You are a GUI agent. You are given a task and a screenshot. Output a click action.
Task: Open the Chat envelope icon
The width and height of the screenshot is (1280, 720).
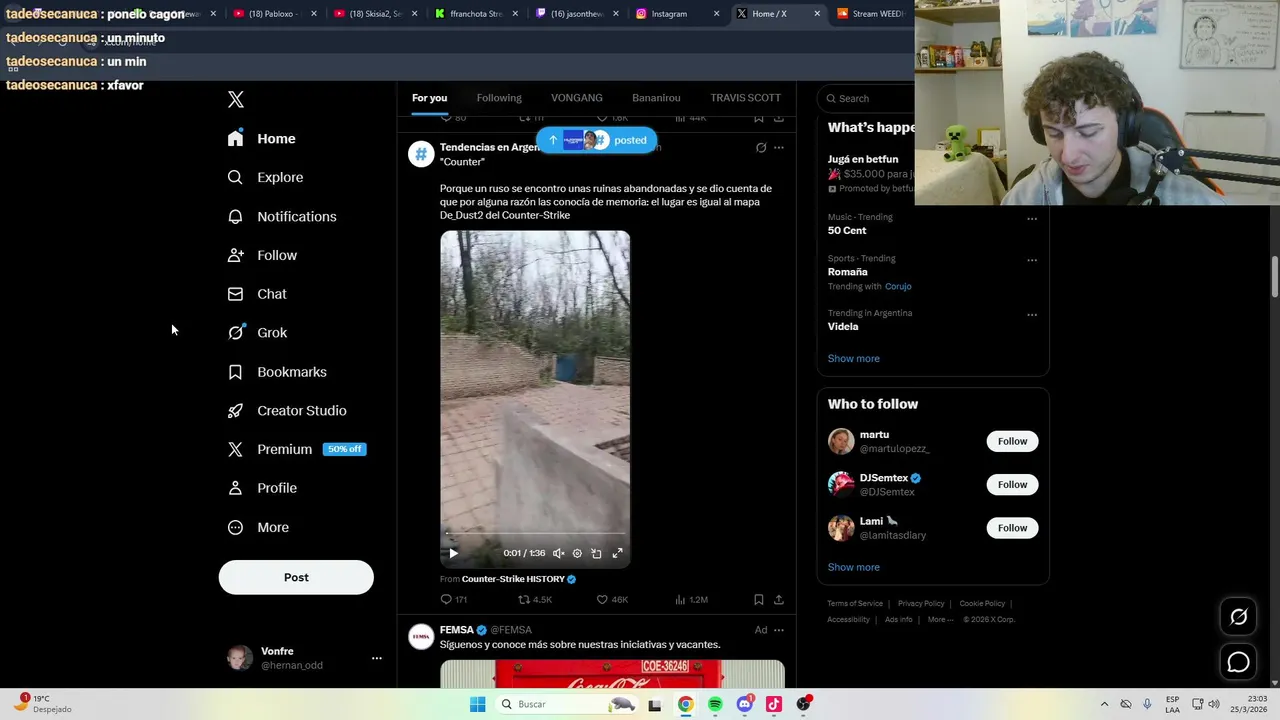pyautogui.click(x=235, y=294)
